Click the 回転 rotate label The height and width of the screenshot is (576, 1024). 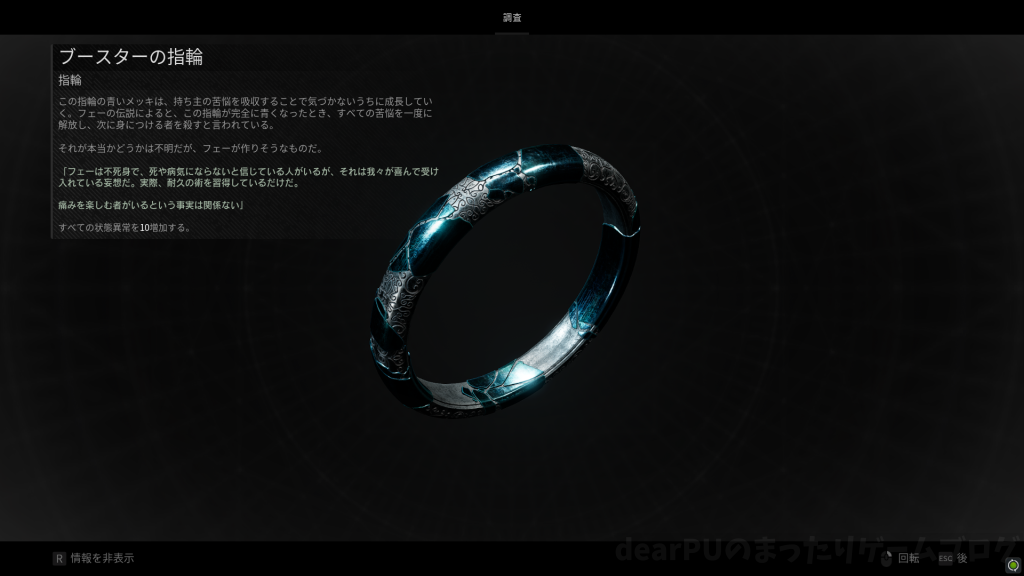point(908,558)
